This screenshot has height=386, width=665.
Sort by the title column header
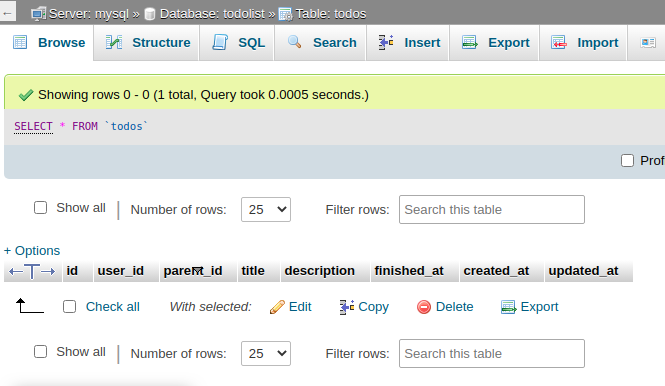[253, 271]
